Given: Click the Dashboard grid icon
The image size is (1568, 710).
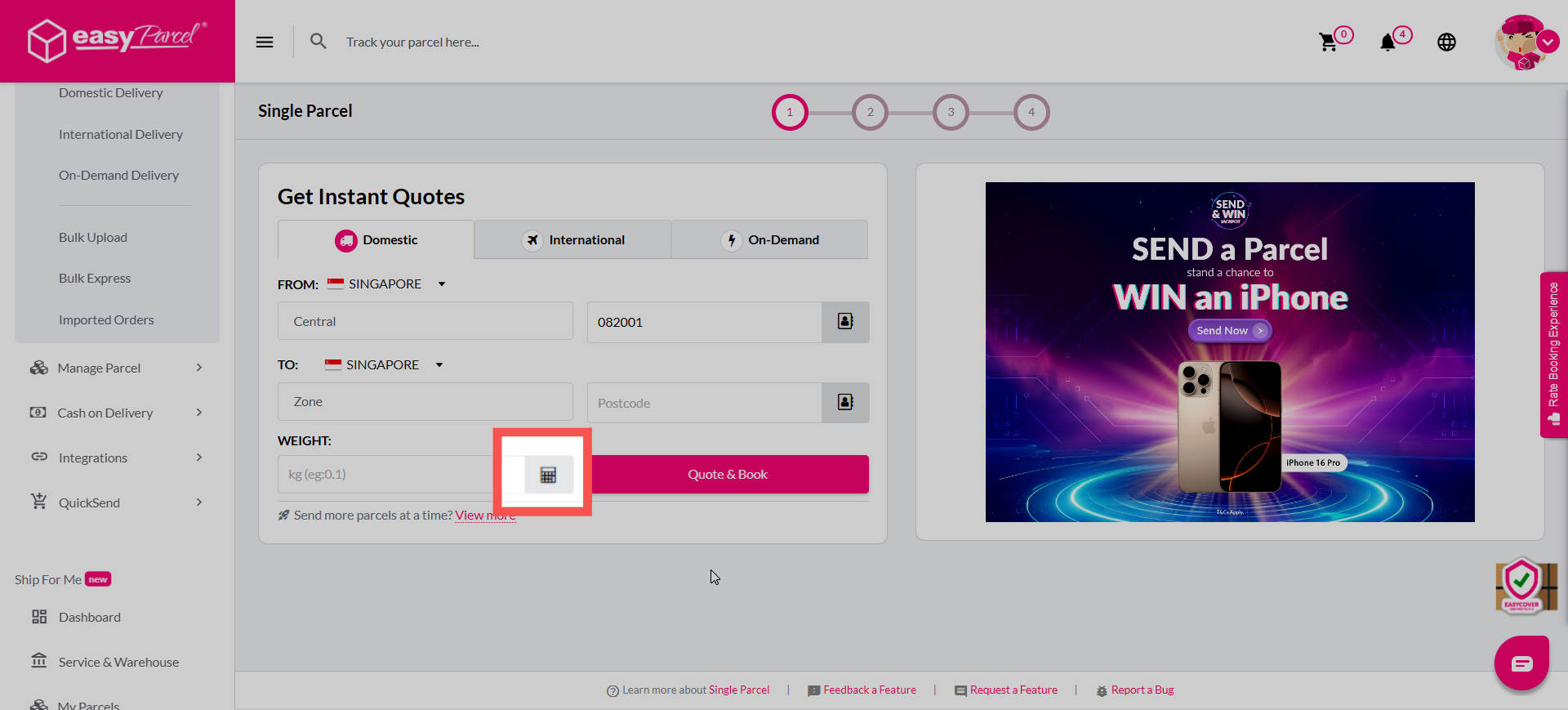Looking at the screenshot, I should 39,617.
